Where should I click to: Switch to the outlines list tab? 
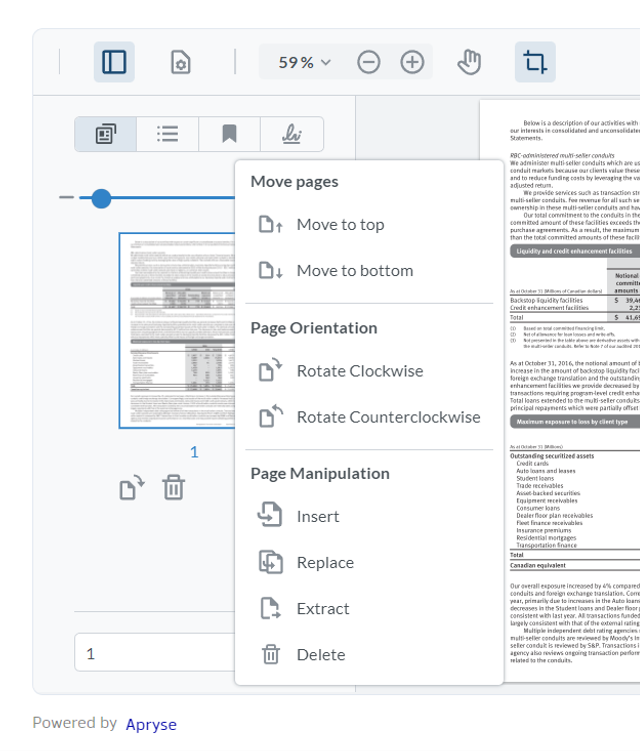pyautogui.click(x=168, y=134)
